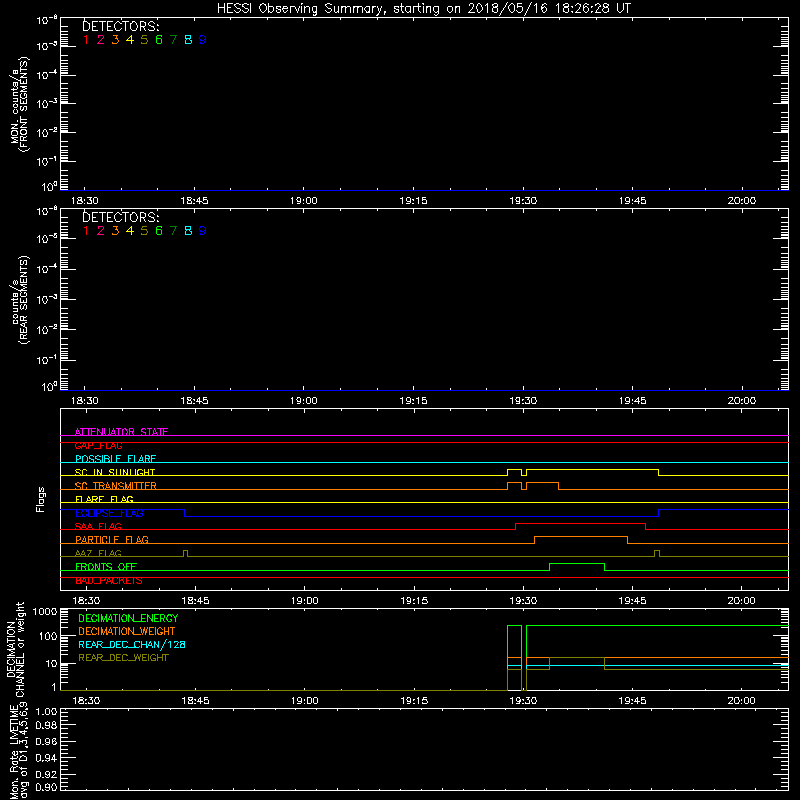Select the BAD_PACKETS flag label
Screen dimensions: 800x800
pos(109,580)
